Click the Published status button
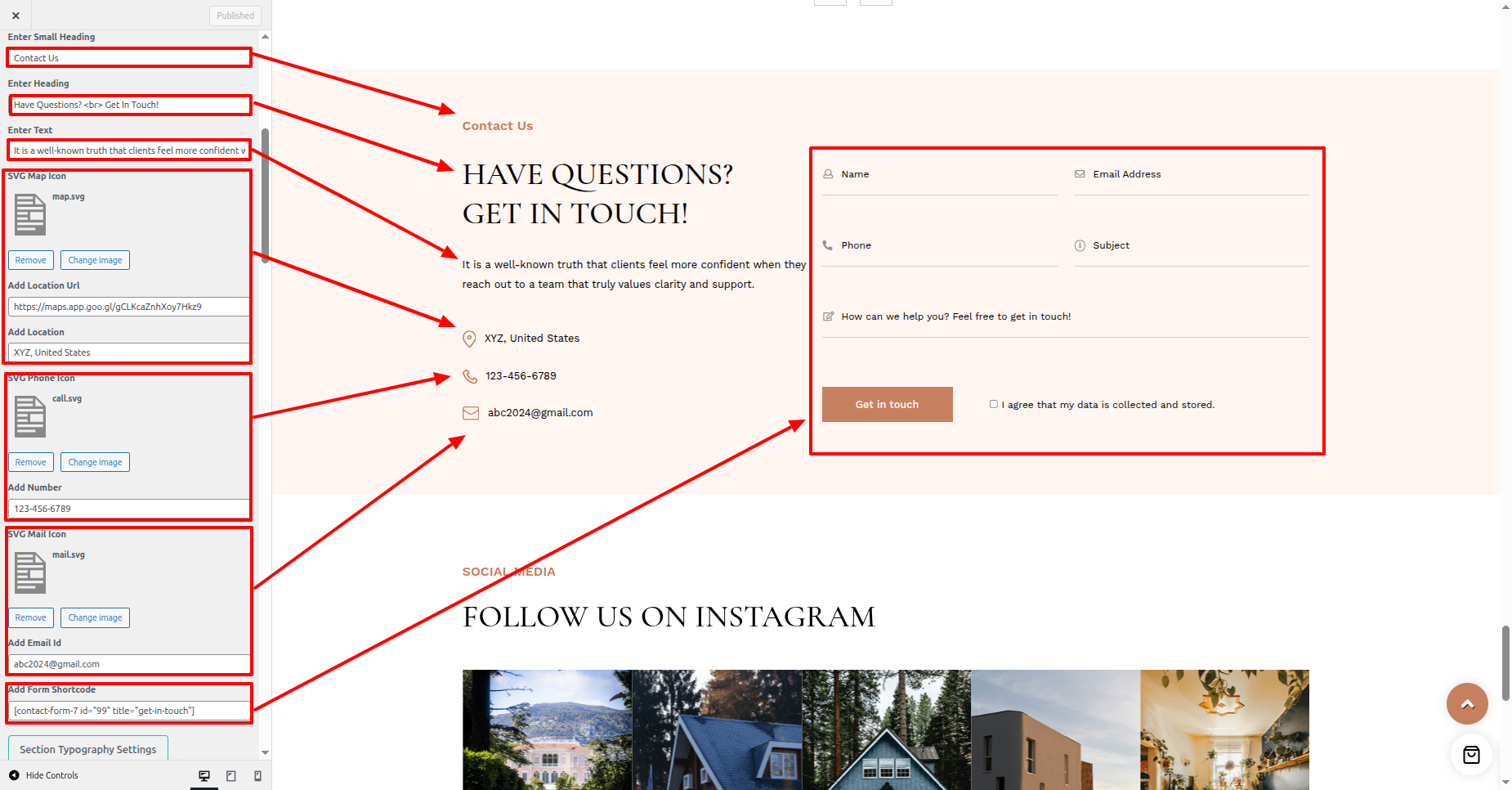 [x=235, y=16]
